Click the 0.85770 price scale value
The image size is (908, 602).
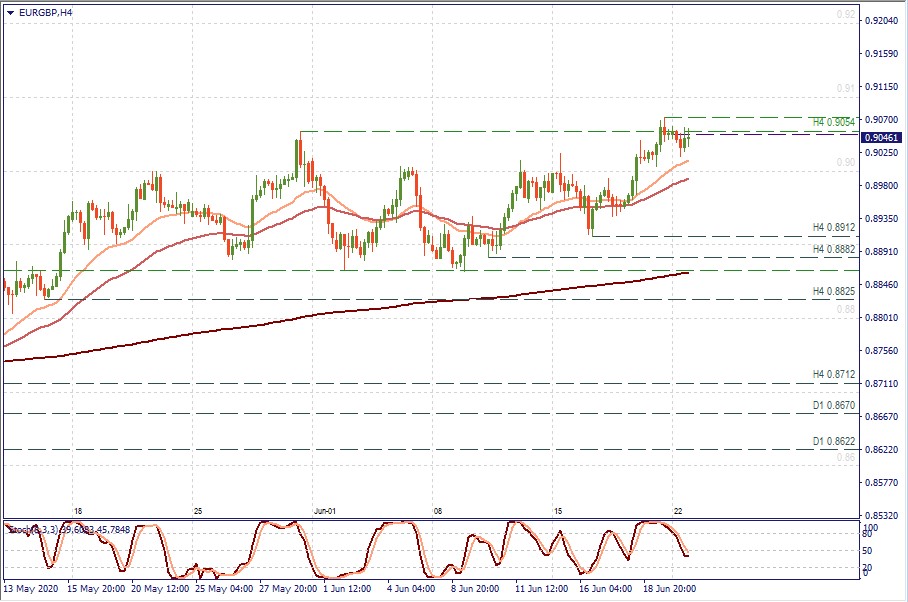882,483
